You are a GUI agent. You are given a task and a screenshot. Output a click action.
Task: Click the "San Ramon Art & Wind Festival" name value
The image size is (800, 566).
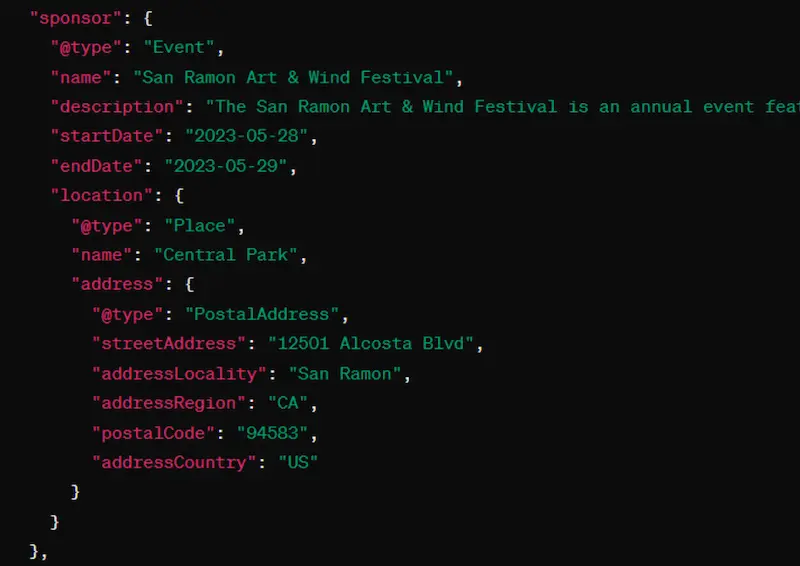pos(298,77)
